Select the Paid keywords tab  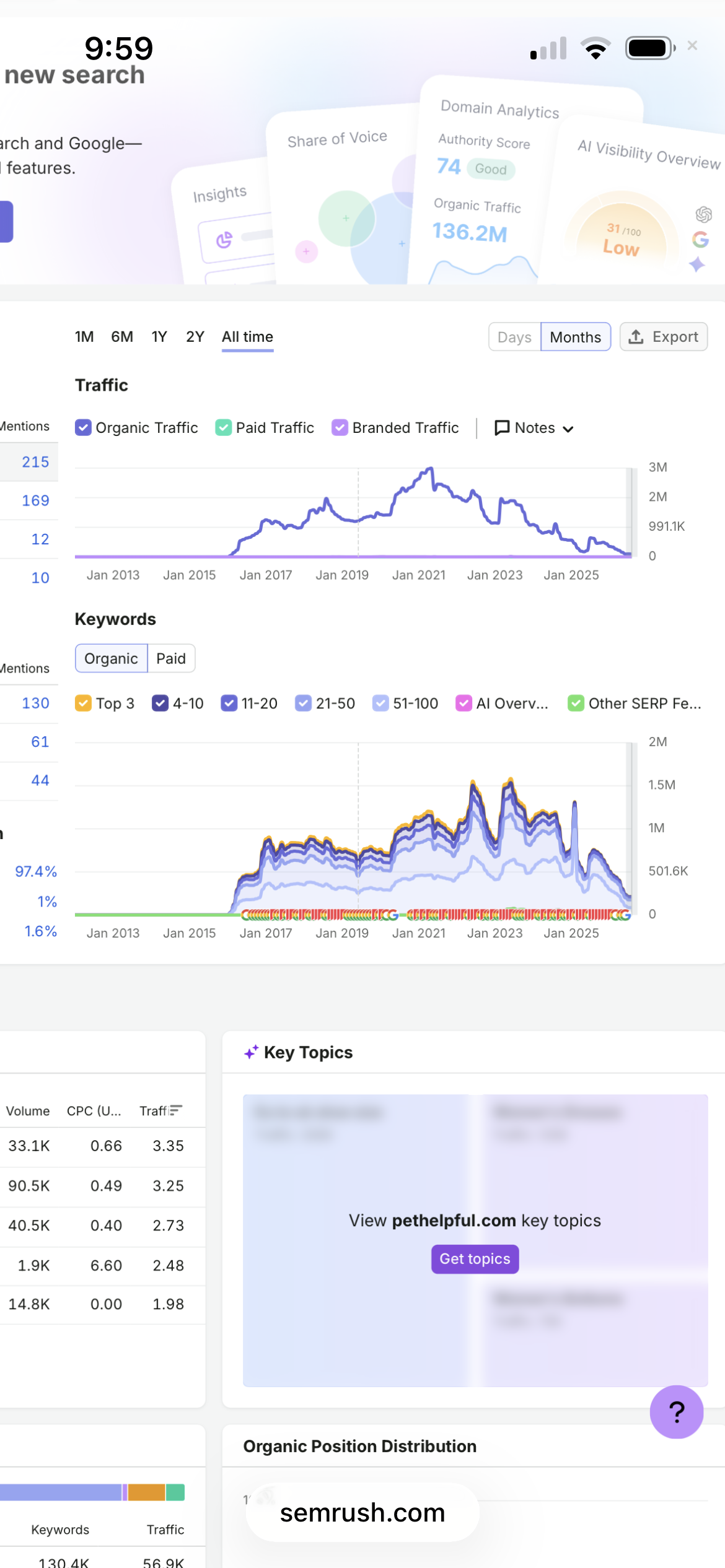171,658
